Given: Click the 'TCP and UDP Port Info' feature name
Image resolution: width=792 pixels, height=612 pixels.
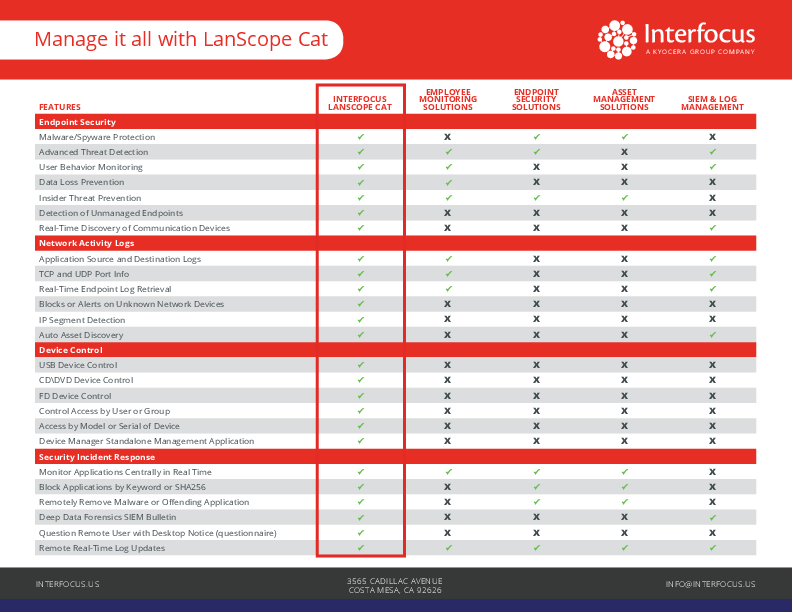Looking at the screenshot, I should pos(84,274).
